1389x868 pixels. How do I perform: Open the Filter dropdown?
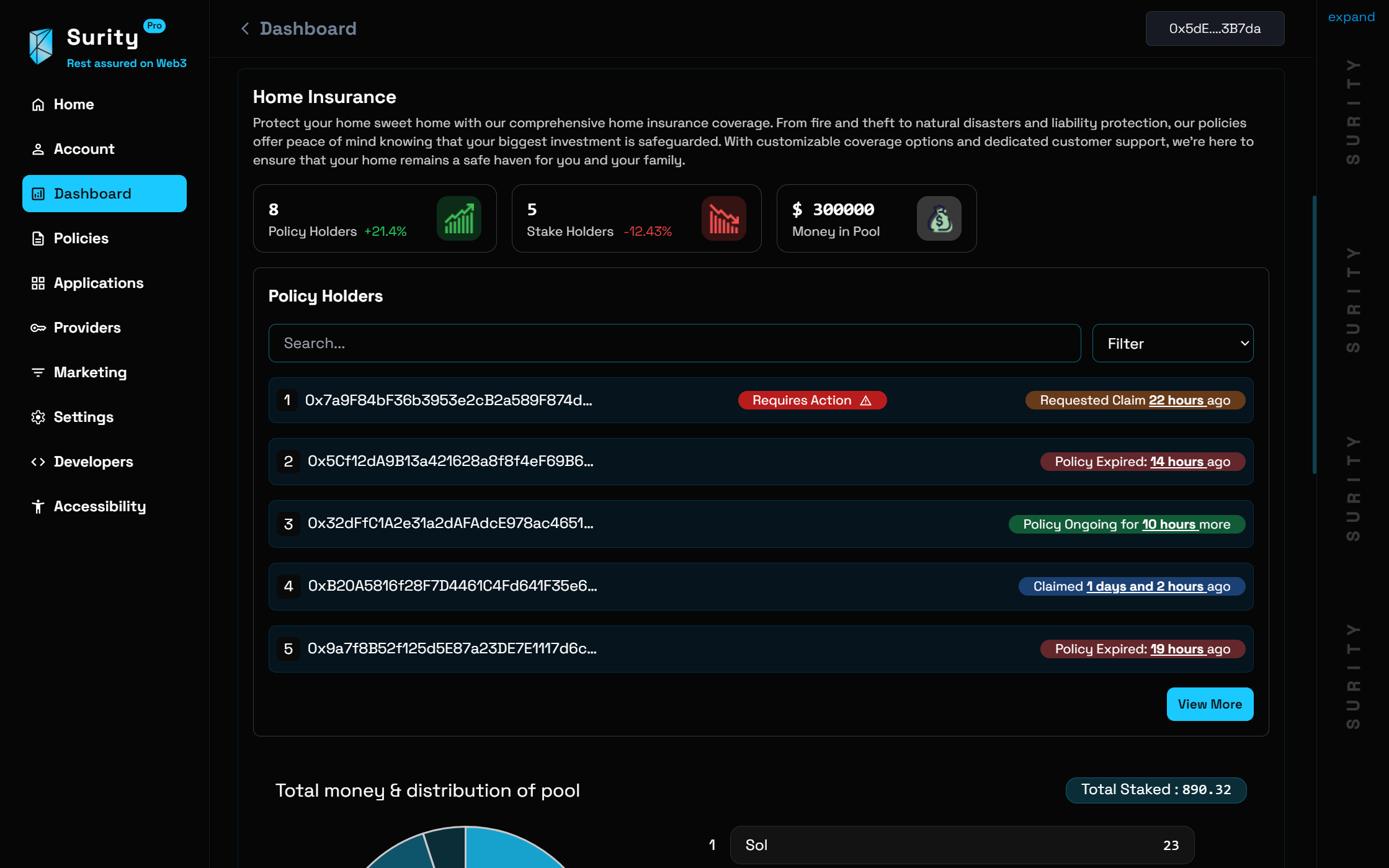click(1172, 343)
